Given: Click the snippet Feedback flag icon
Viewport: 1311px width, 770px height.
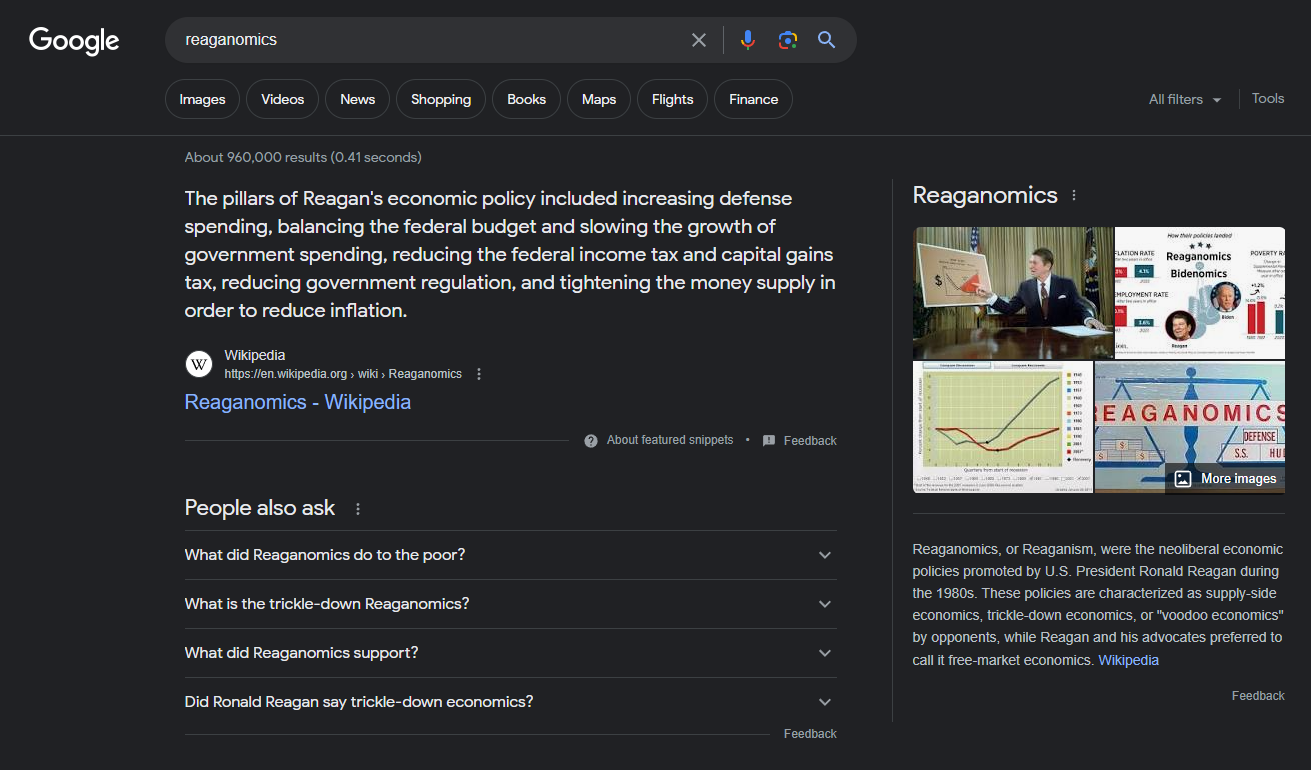Looking at the screenshot, I should [x=769, y=441].
